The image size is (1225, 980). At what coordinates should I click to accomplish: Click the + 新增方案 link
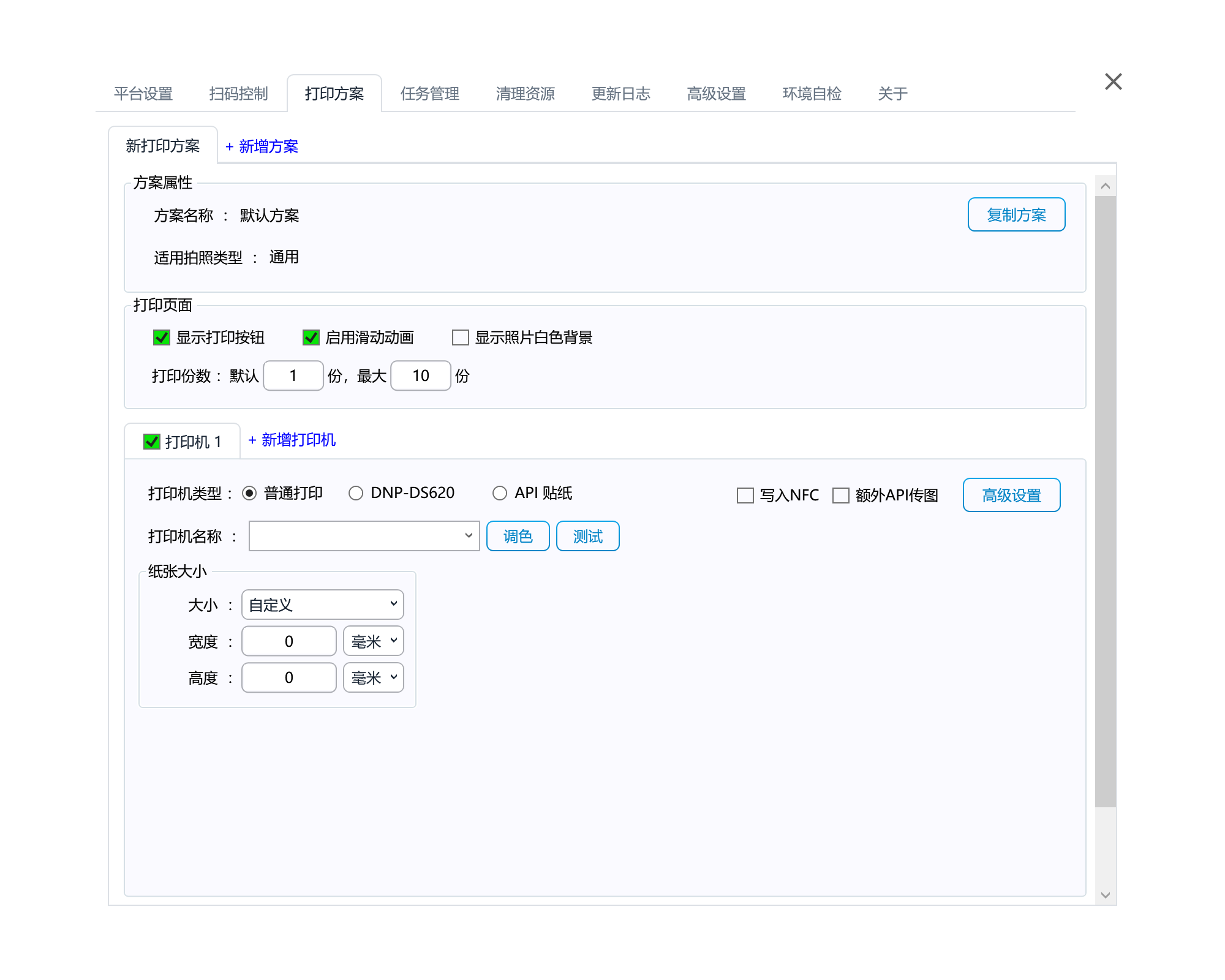pos(262,146)
